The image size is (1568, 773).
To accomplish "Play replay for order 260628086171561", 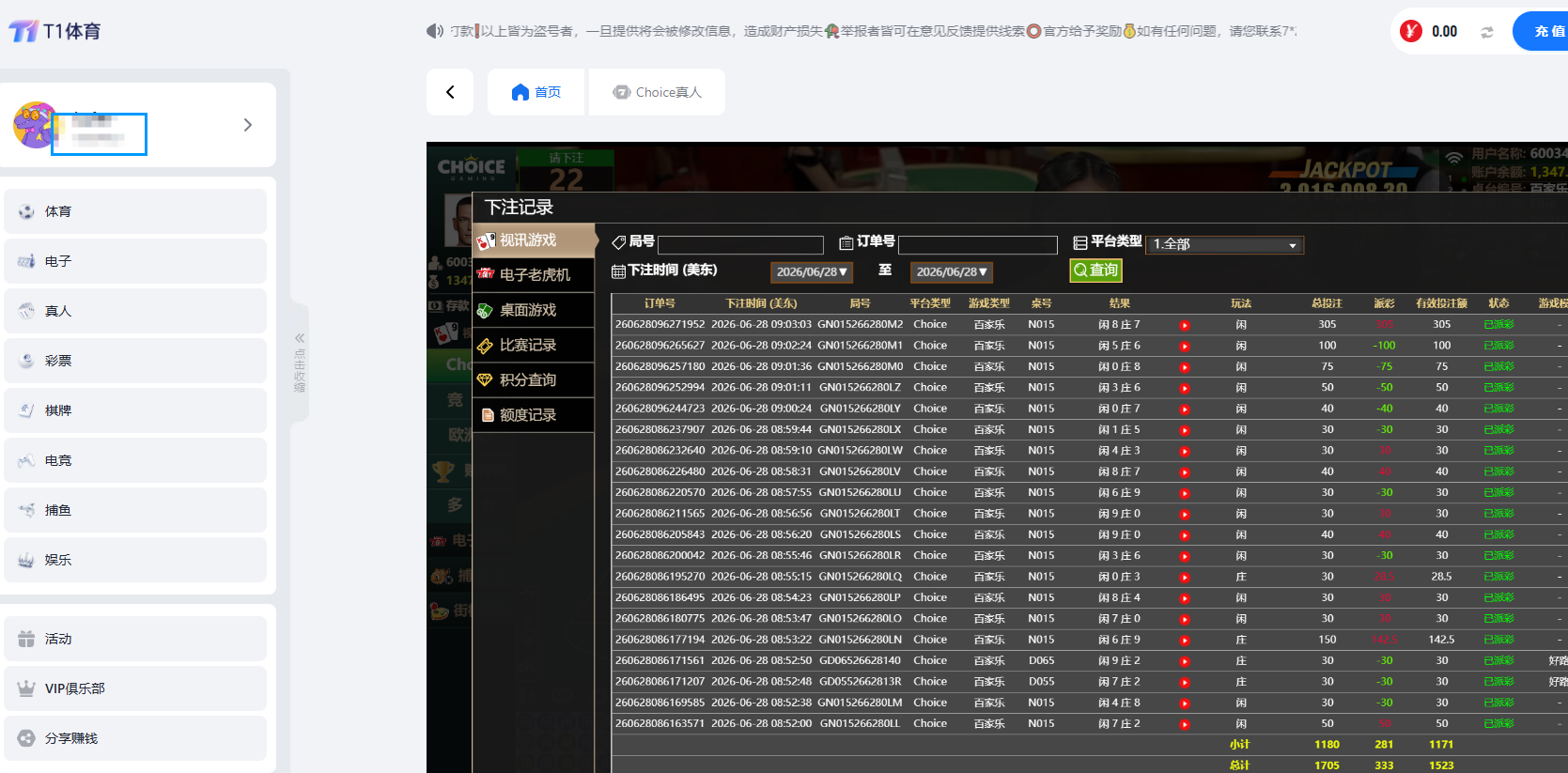I will tap(1185, 661).
